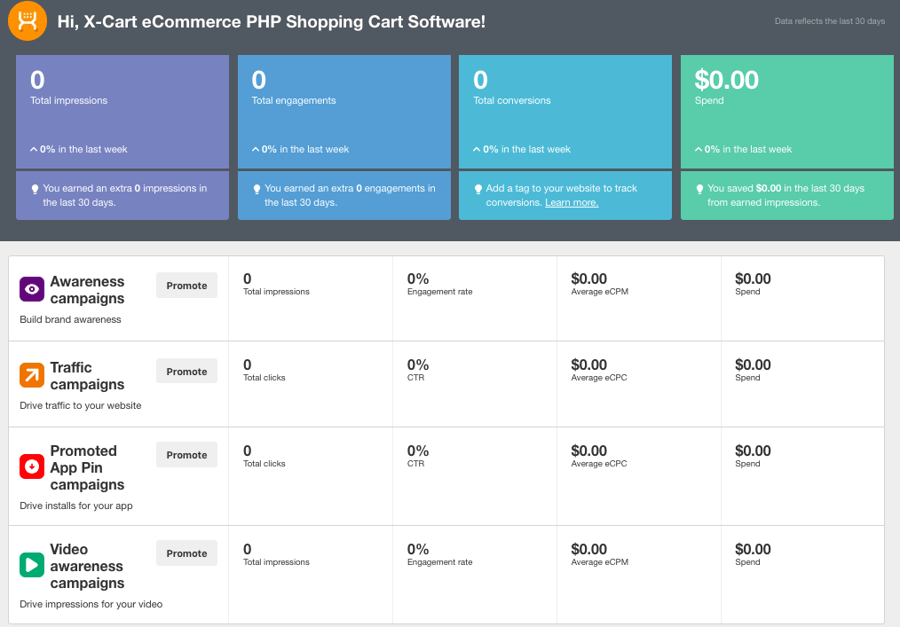900x627 pixels.
Task: Promote a Traffic campaign
Action: tap(187, 371)
